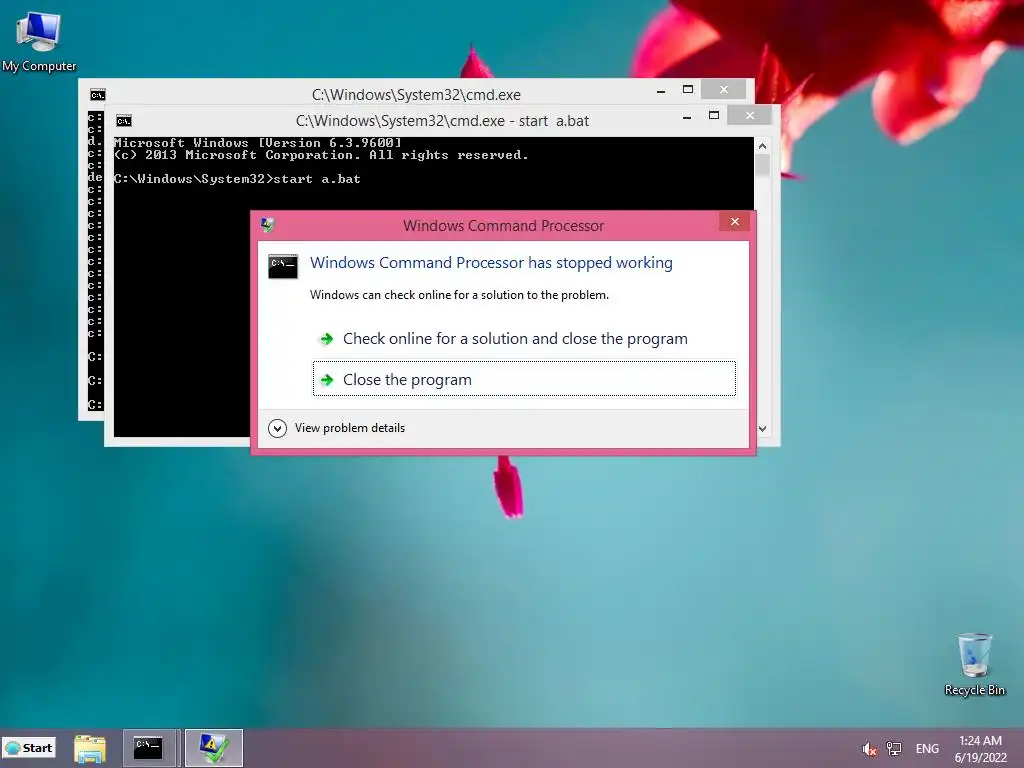Viewport: 1024px width, 768px height.
Task: Switch to the cmd taskbar button
Action: click(x=148, y=748)
